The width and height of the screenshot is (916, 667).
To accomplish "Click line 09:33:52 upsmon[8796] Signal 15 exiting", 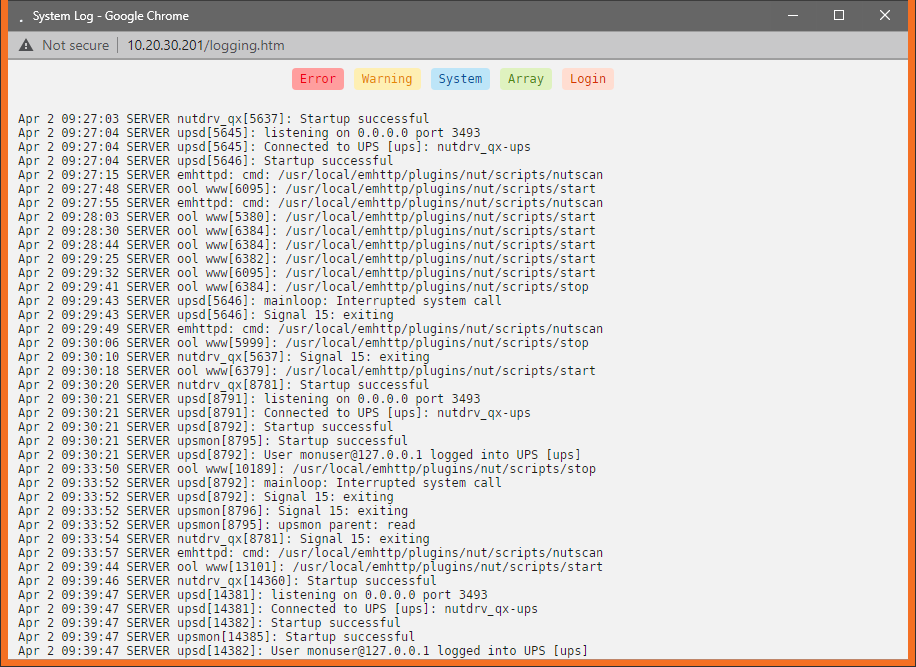I will pyautogui.click(x=213, y=511).
